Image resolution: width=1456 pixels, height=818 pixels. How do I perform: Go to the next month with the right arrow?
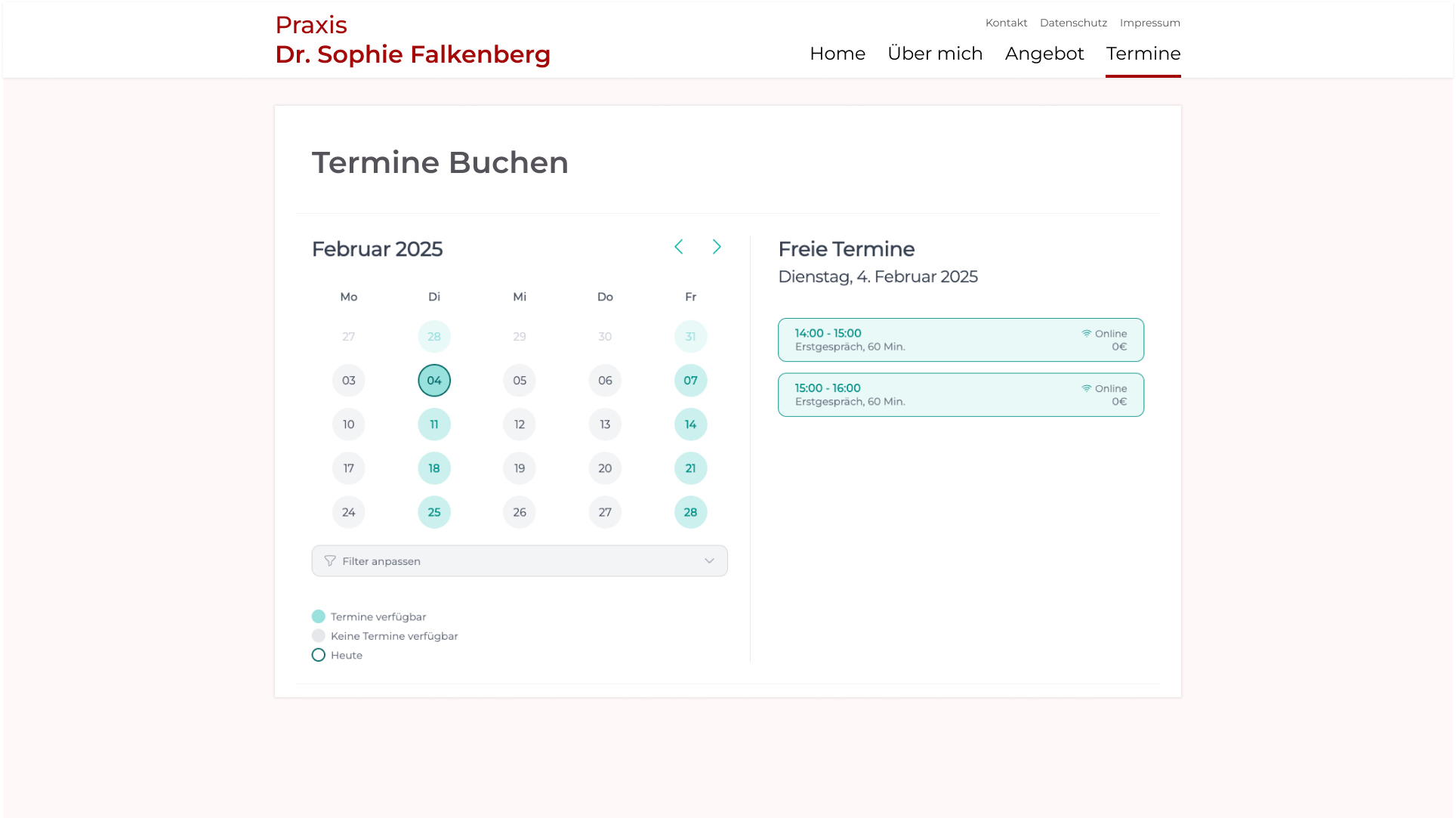click(717, 246)
